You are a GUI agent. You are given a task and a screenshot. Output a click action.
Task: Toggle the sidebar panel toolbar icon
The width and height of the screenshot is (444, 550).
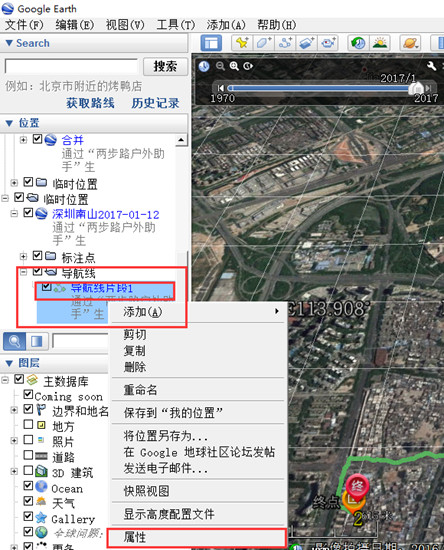pos(211,43)
